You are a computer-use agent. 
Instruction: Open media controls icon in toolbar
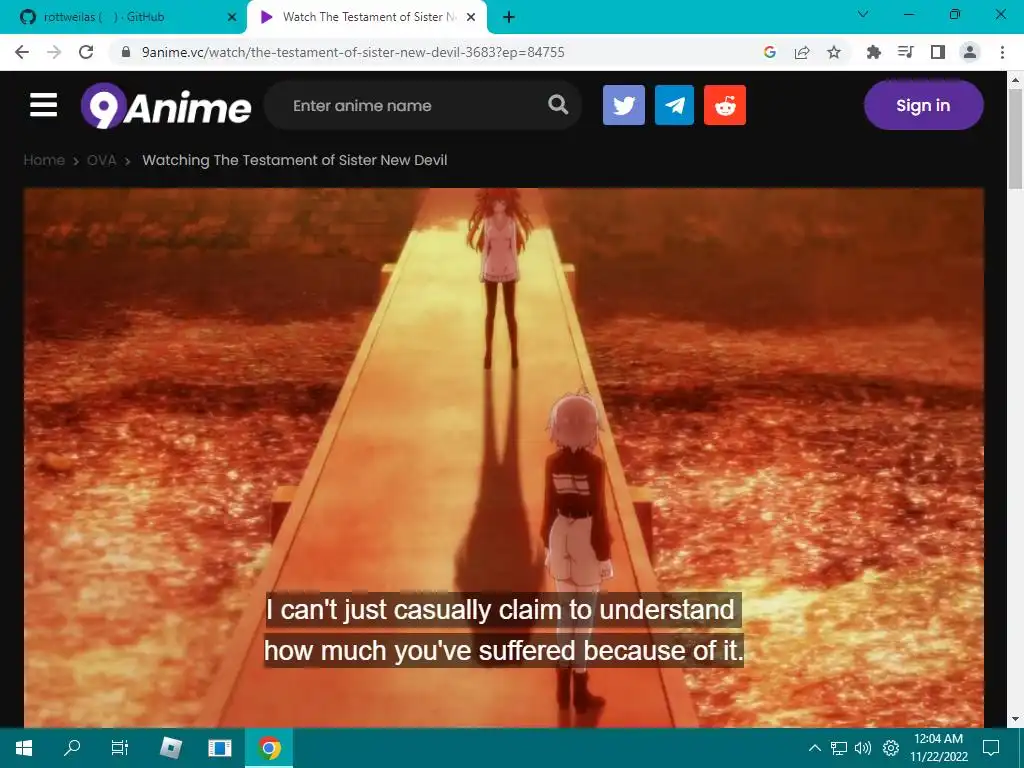point(906,52)
